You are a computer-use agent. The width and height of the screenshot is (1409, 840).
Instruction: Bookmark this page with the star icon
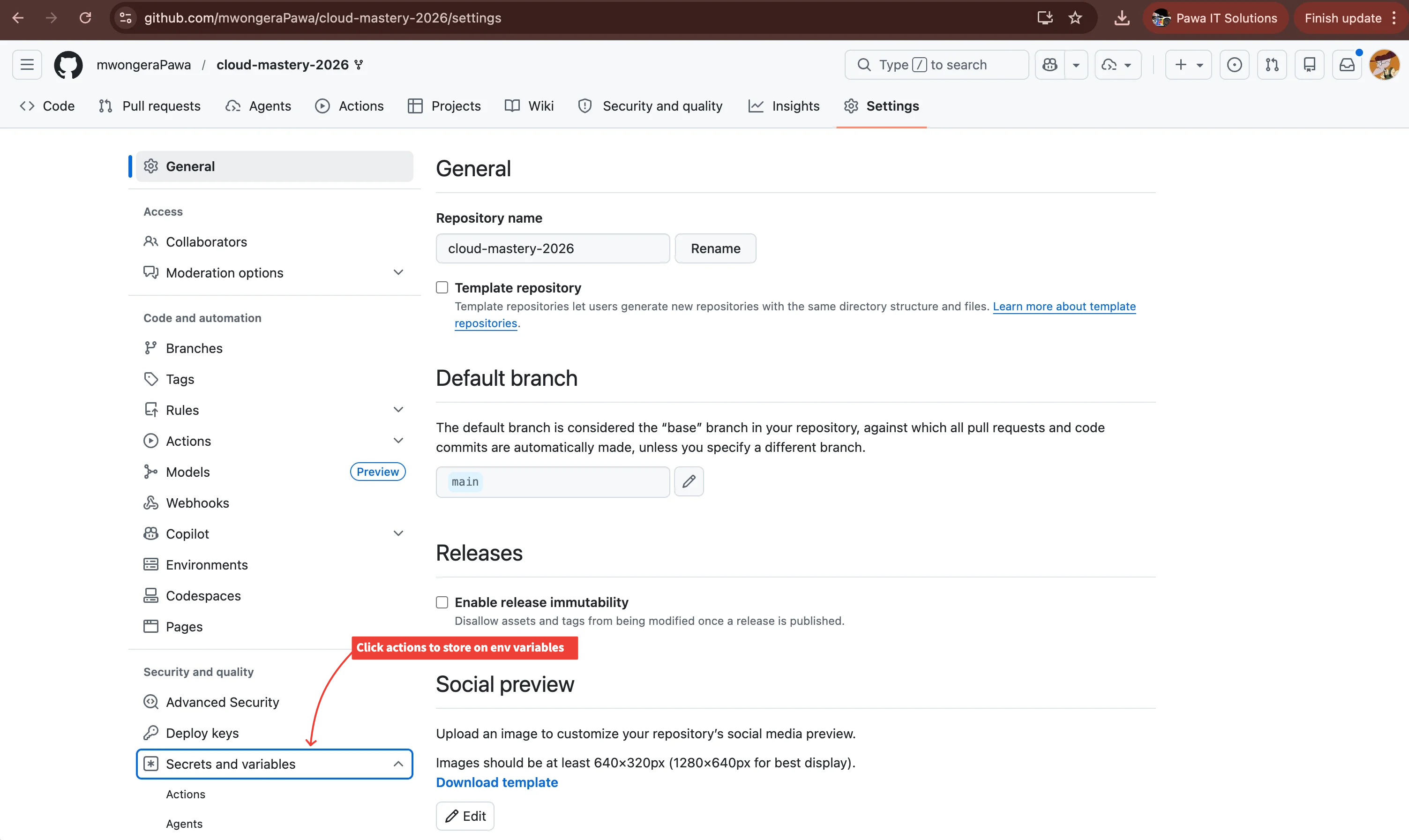coord(1075,17)
